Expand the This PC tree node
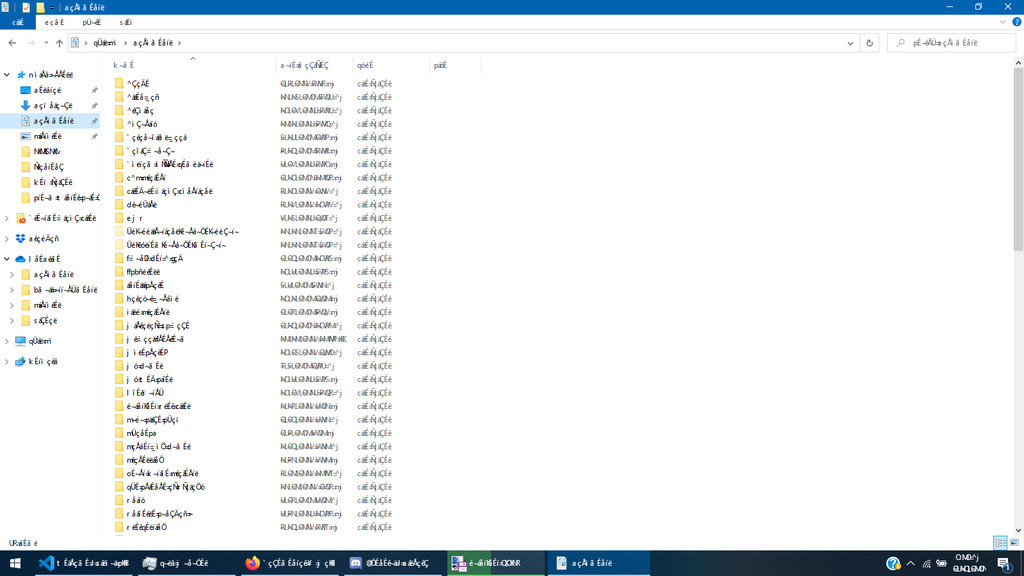 click(8, 341)
